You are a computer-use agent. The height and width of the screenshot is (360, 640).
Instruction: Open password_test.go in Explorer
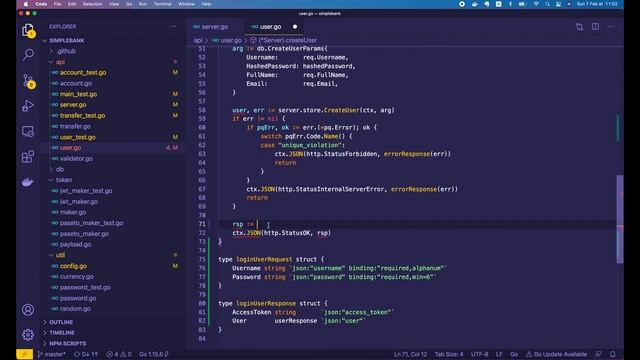click(85, 287)
